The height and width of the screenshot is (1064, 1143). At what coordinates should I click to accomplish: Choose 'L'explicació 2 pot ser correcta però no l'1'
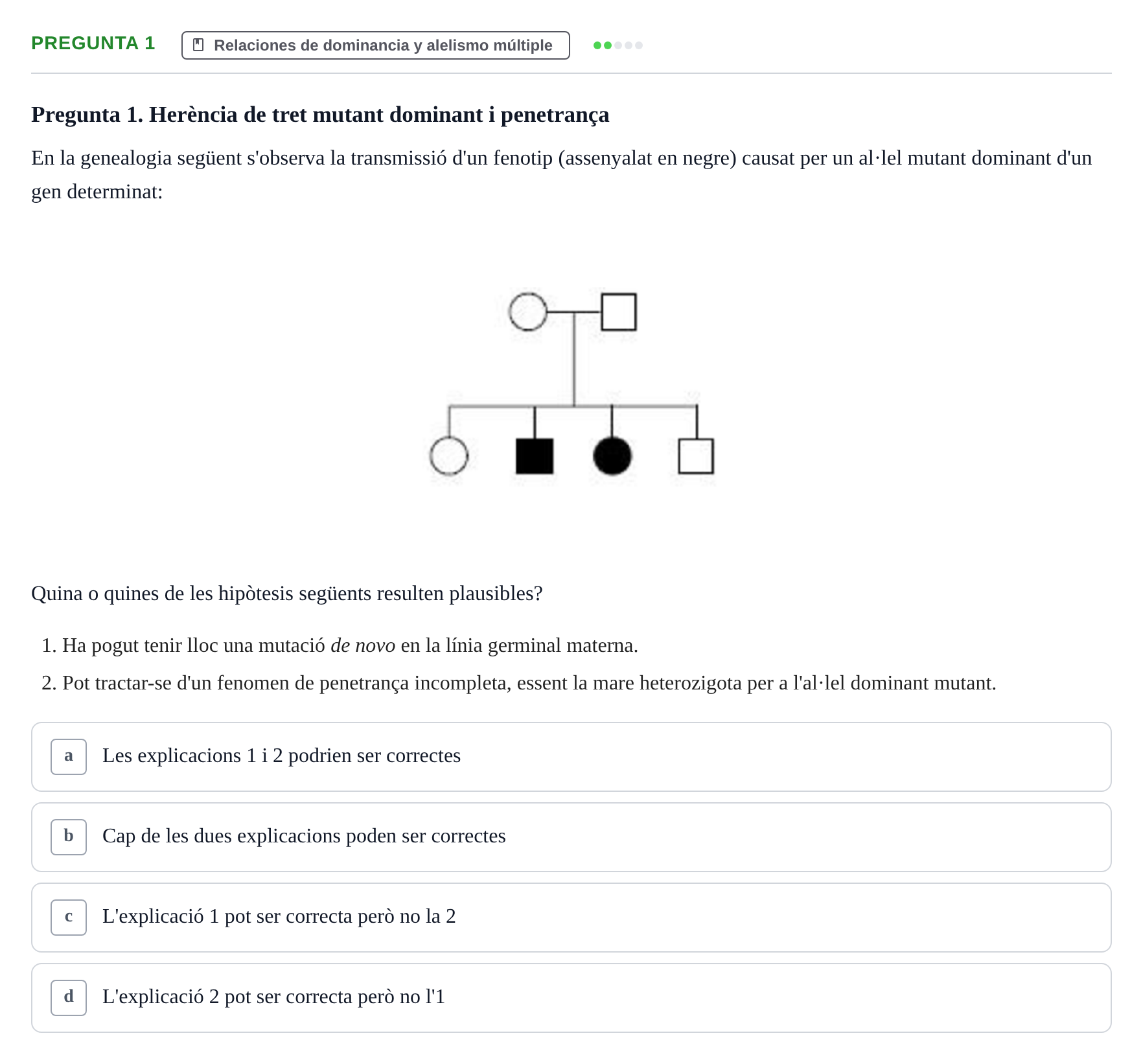[x=571, y=998]
